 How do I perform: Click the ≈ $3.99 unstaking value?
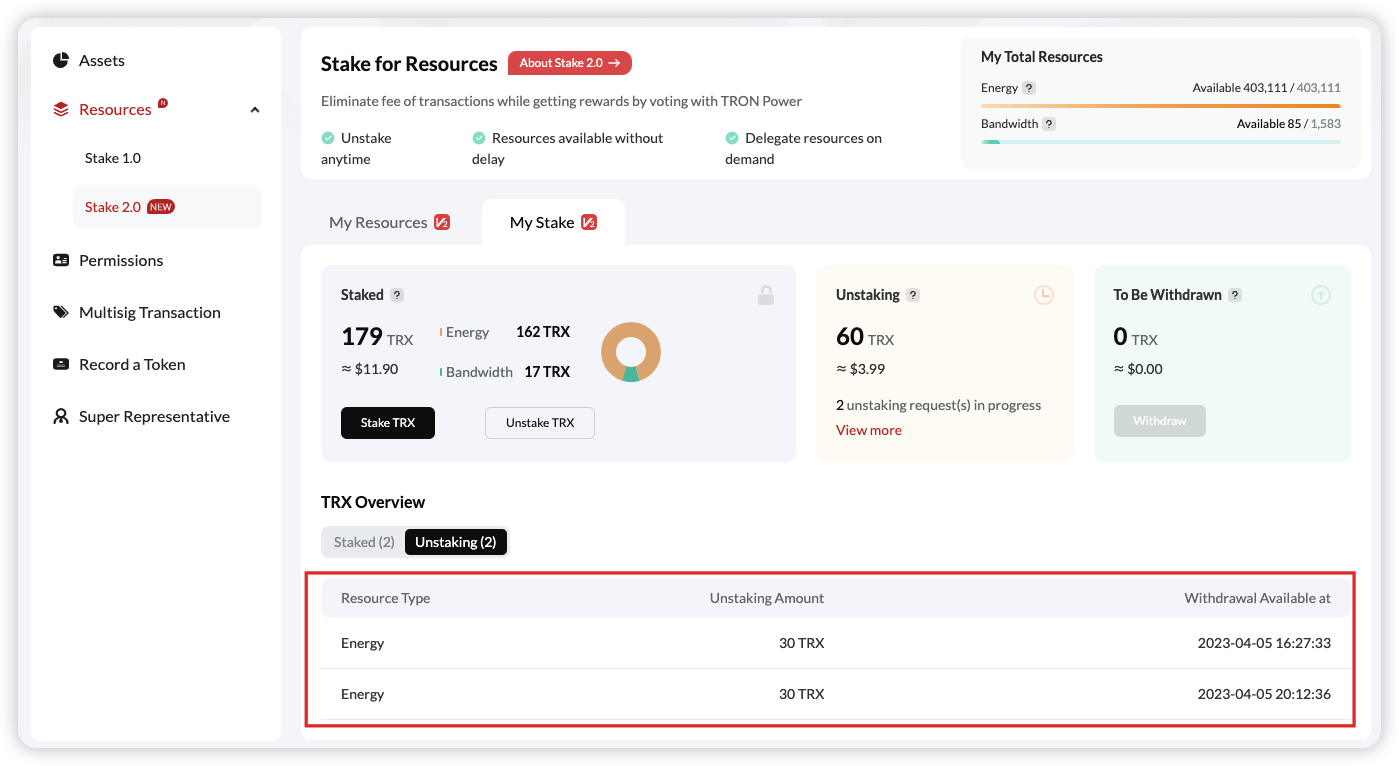click(x=861, y=369)
